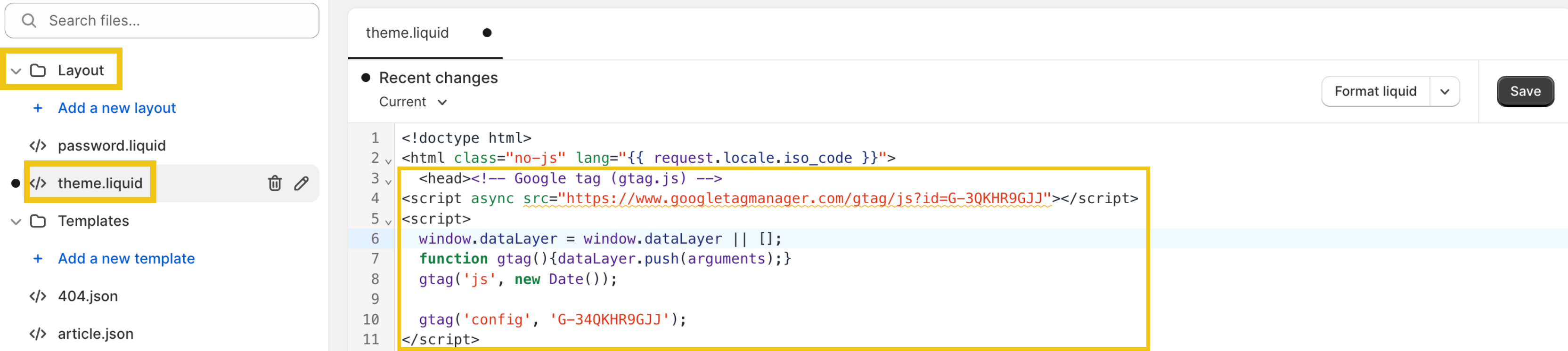Click the function gtag code line
The image size is (1568, 351).
coord(605,259)
